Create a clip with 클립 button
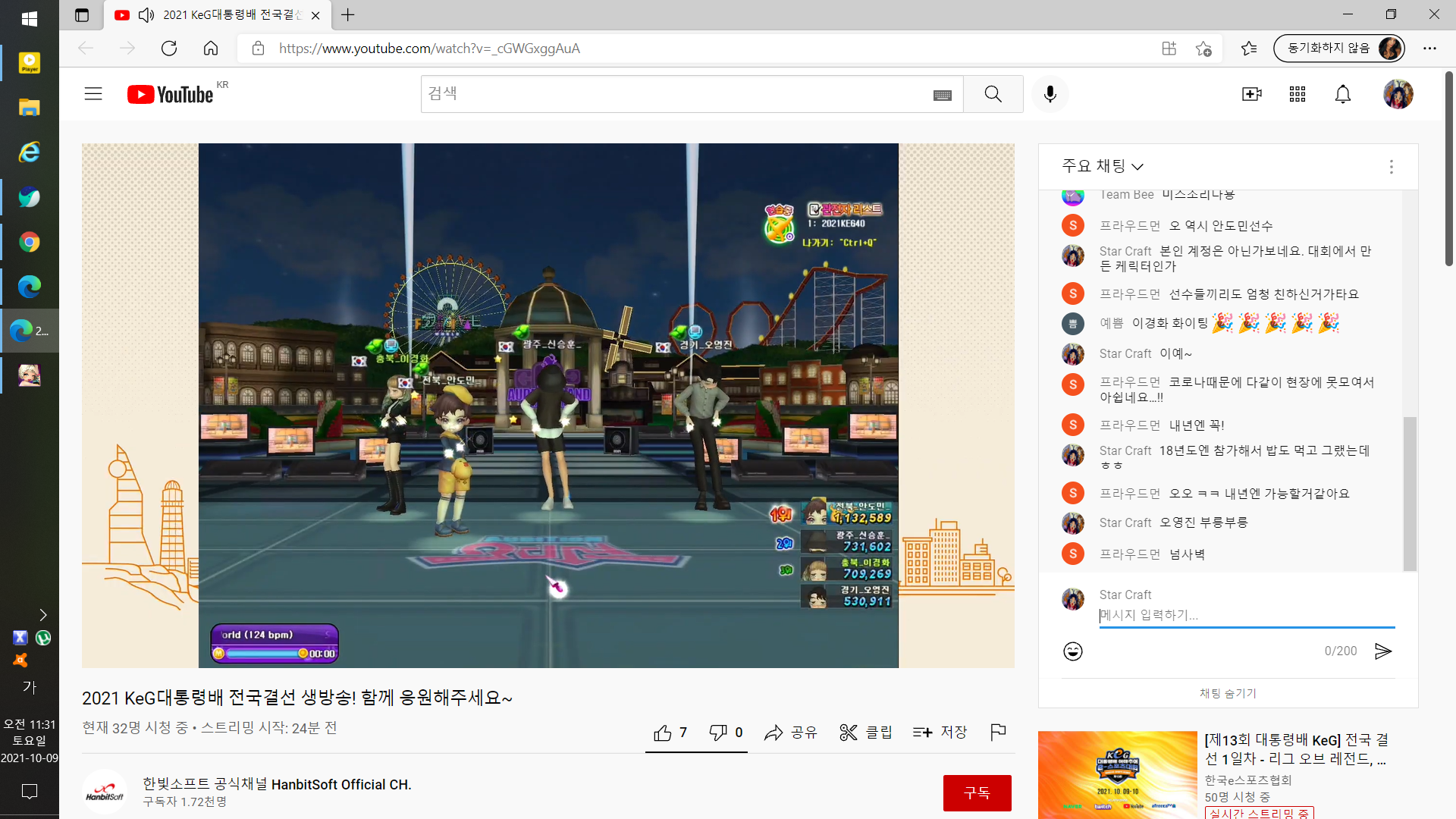This screenshot has height=819, width=1456. (x=866, y=733)
